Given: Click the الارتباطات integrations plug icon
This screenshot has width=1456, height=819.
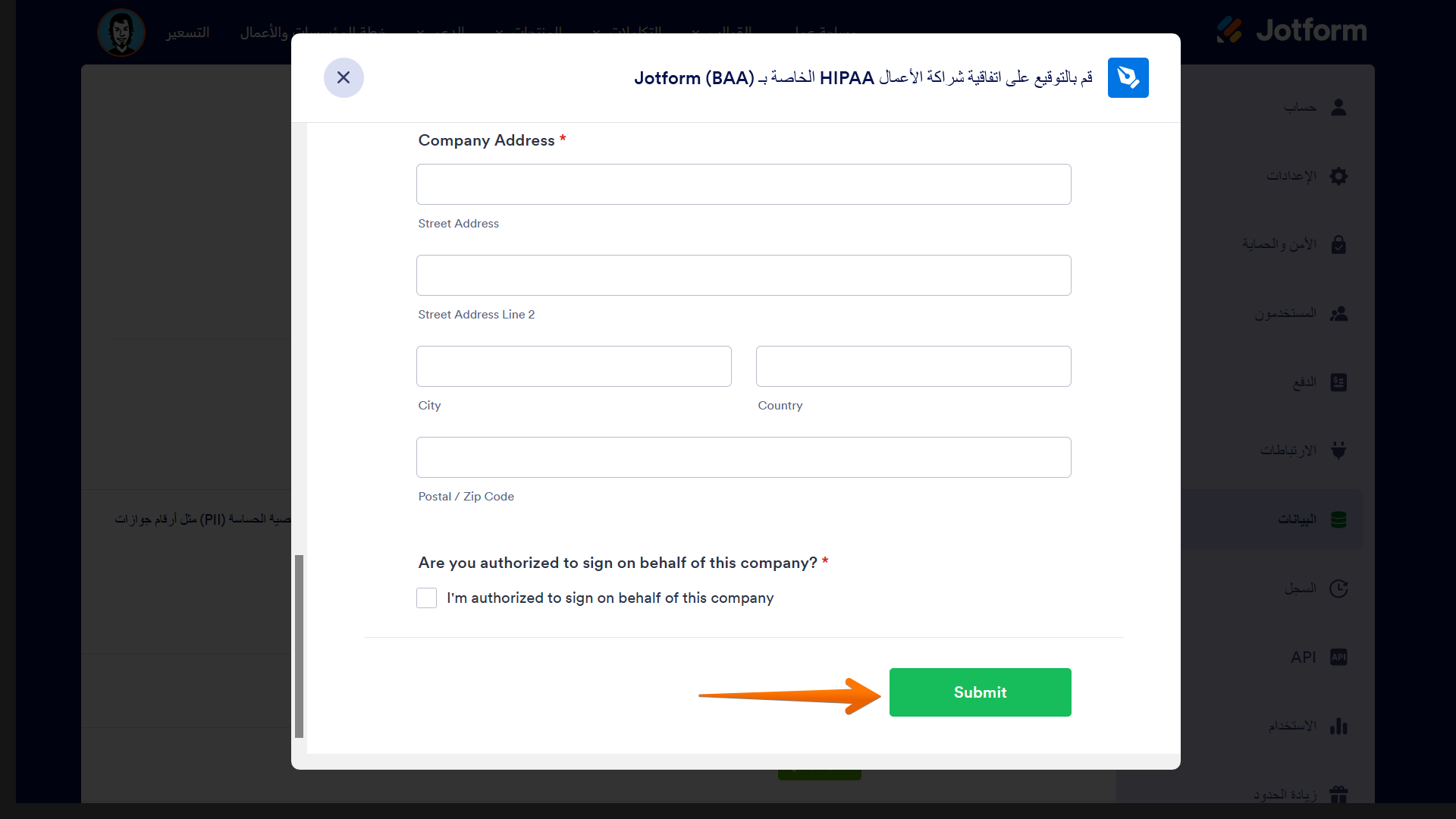Looking at the screenshot, I should point(1338,450).
